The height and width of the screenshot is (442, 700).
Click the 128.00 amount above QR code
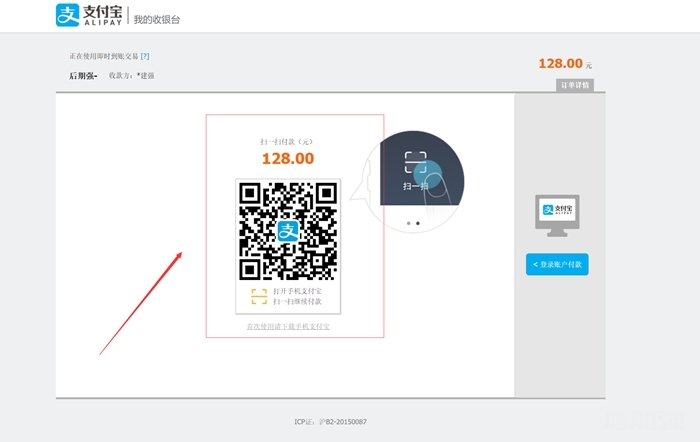click(x=288, y=158)
